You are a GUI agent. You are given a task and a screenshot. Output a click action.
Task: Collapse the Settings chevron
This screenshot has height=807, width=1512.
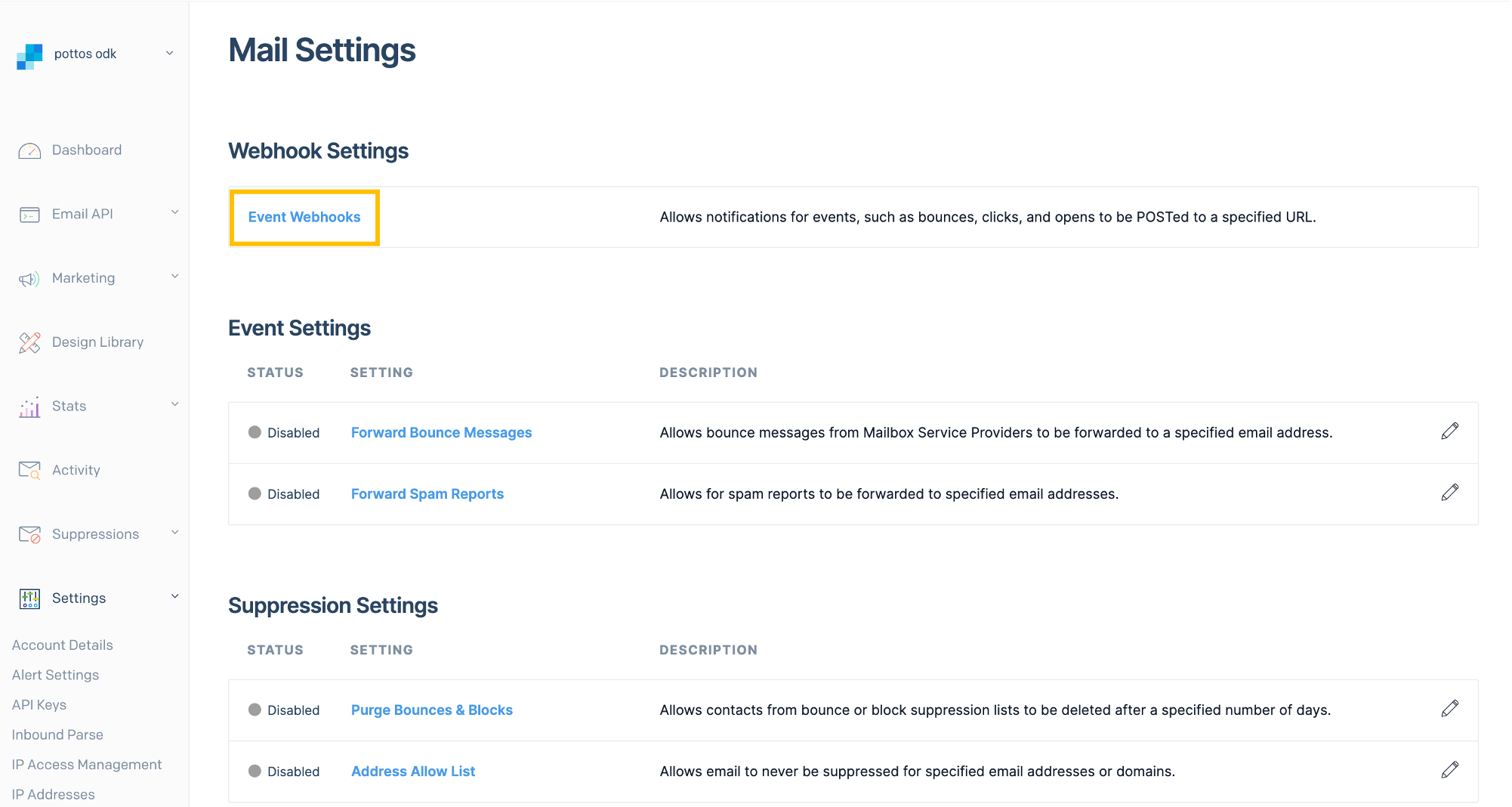(174, 596)
